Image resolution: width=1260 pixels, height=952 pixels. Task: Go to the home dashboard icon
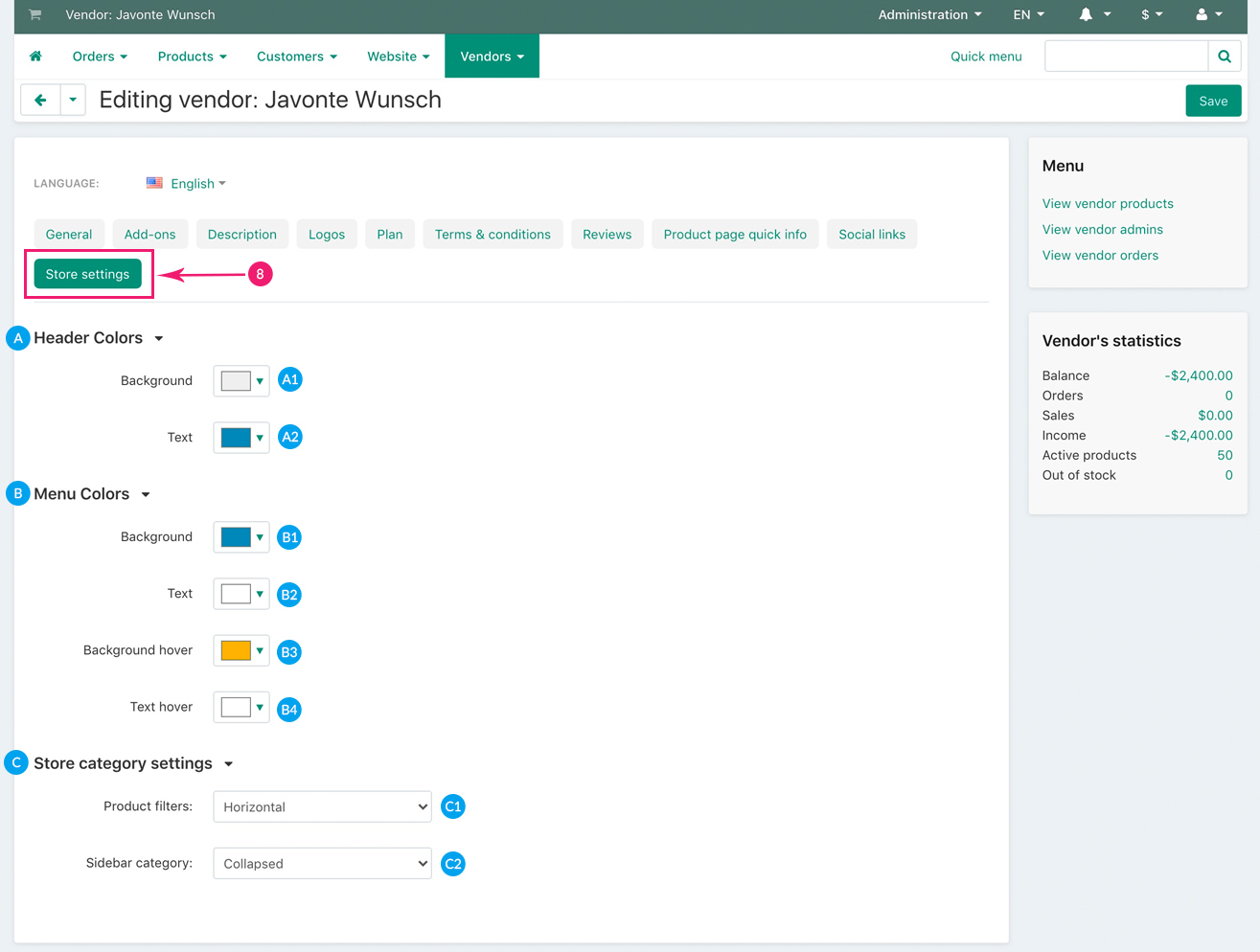point(35,57)
